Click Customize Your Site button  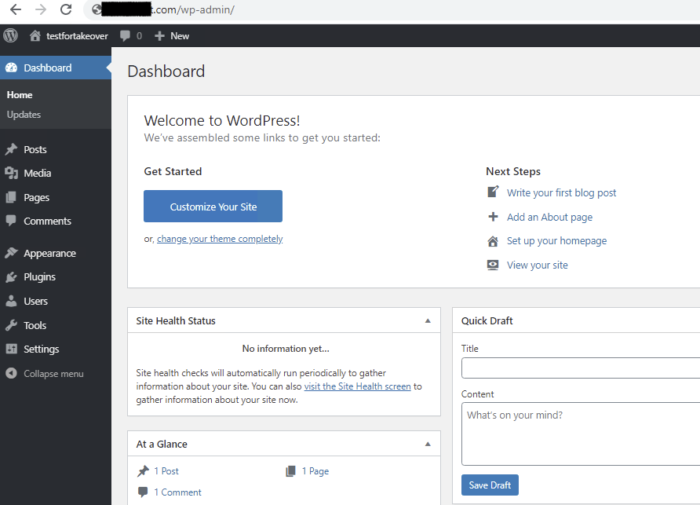pos(213,206)
